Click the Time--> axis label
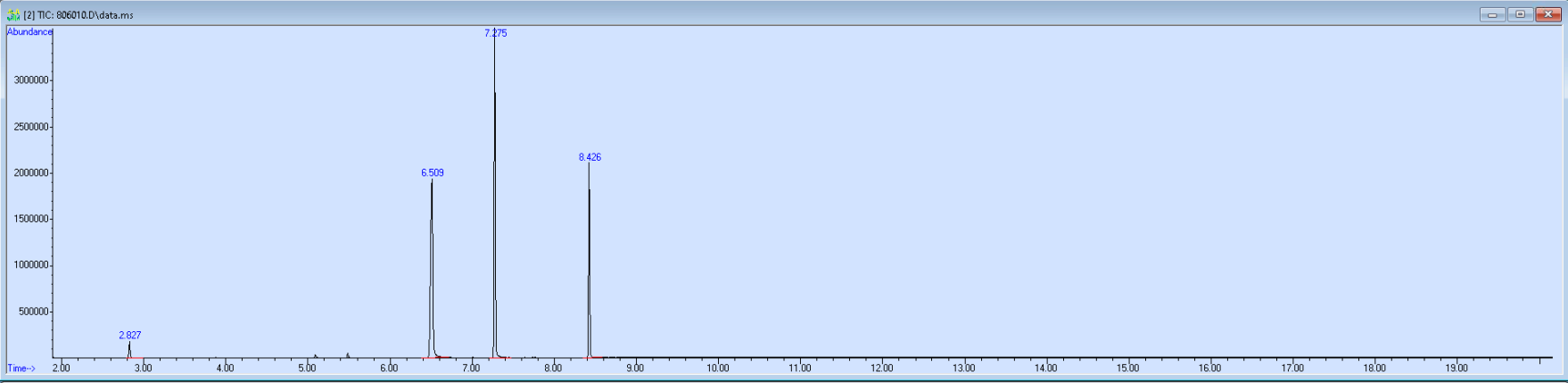The image size is (1568, 383). [21, 368]
